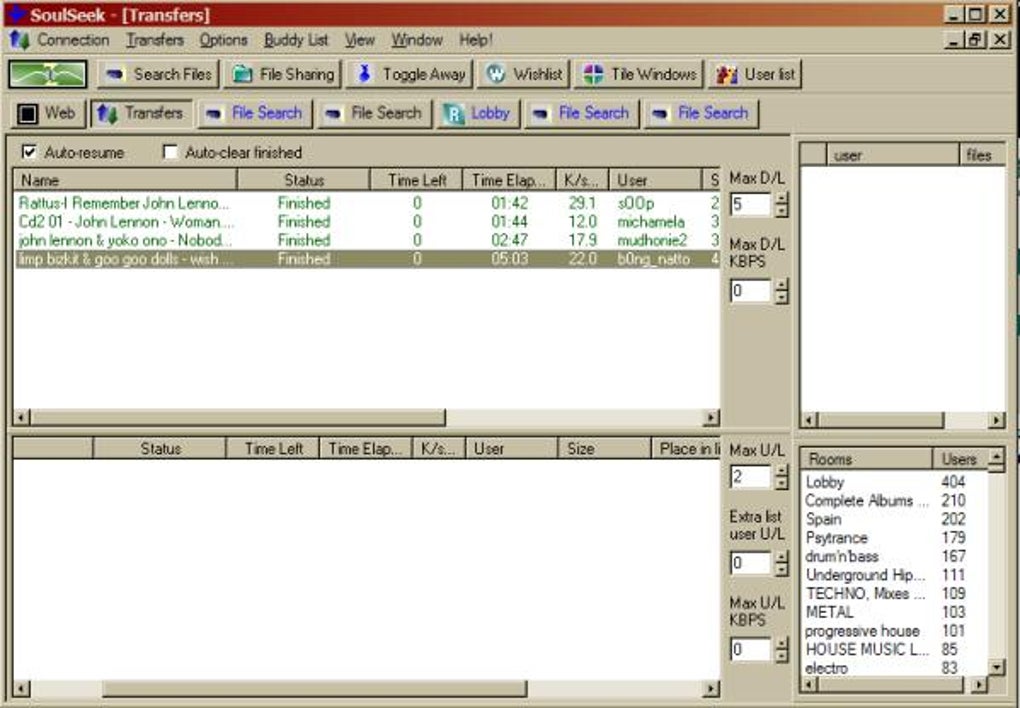
Task: Select the Lobby room in the Rooms list
Action: pos(894,482)
